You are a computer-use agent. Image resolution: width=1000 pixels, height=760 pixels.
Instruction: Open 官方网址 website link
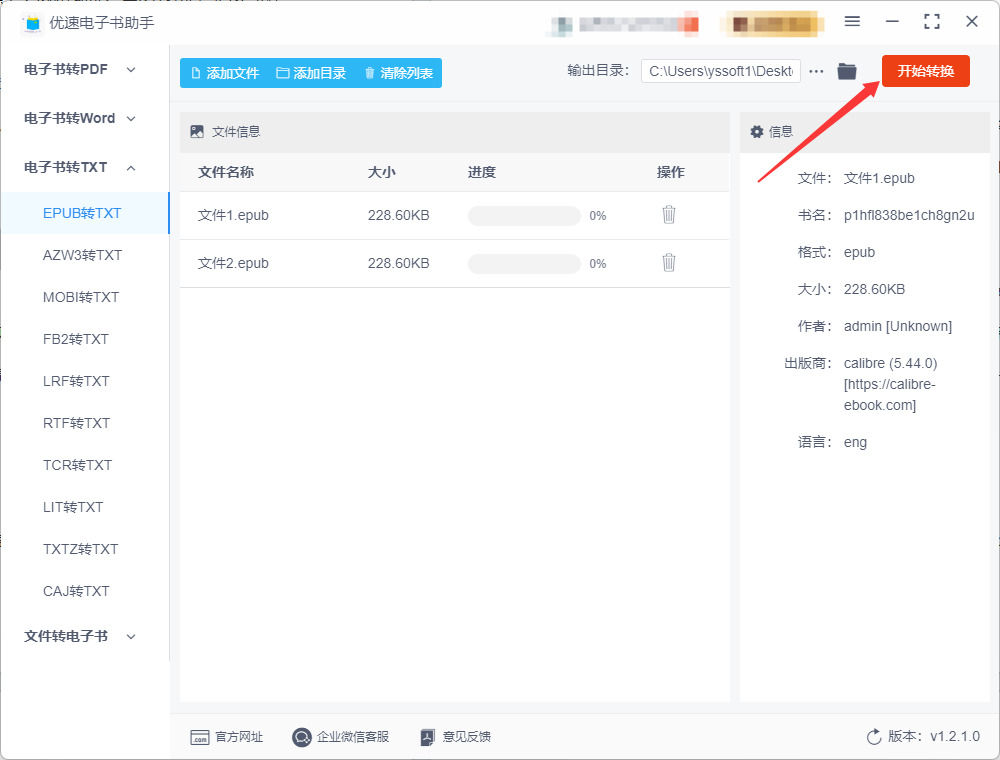point(226,737)
